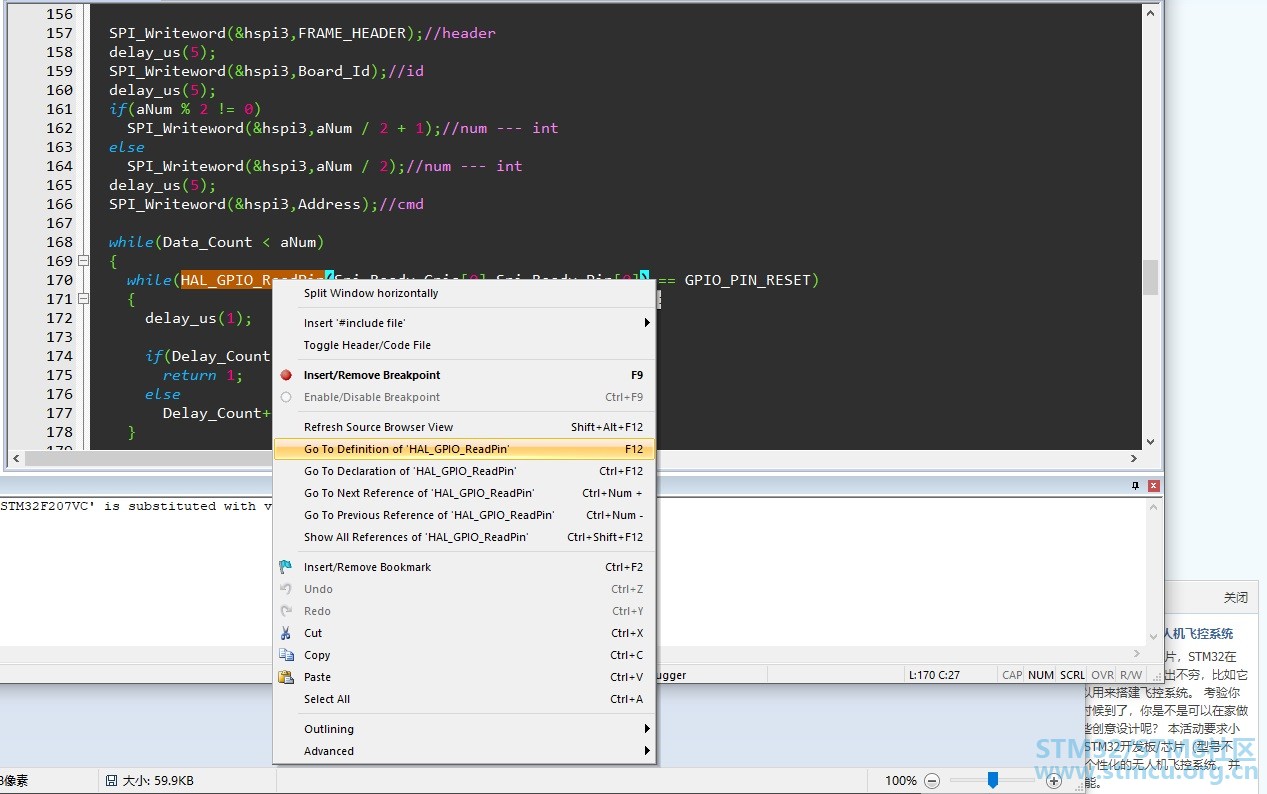This screenshot has width=1267, height=794.
Task: Open the 人机飞控系统 link
Action: click(1198, 633)
